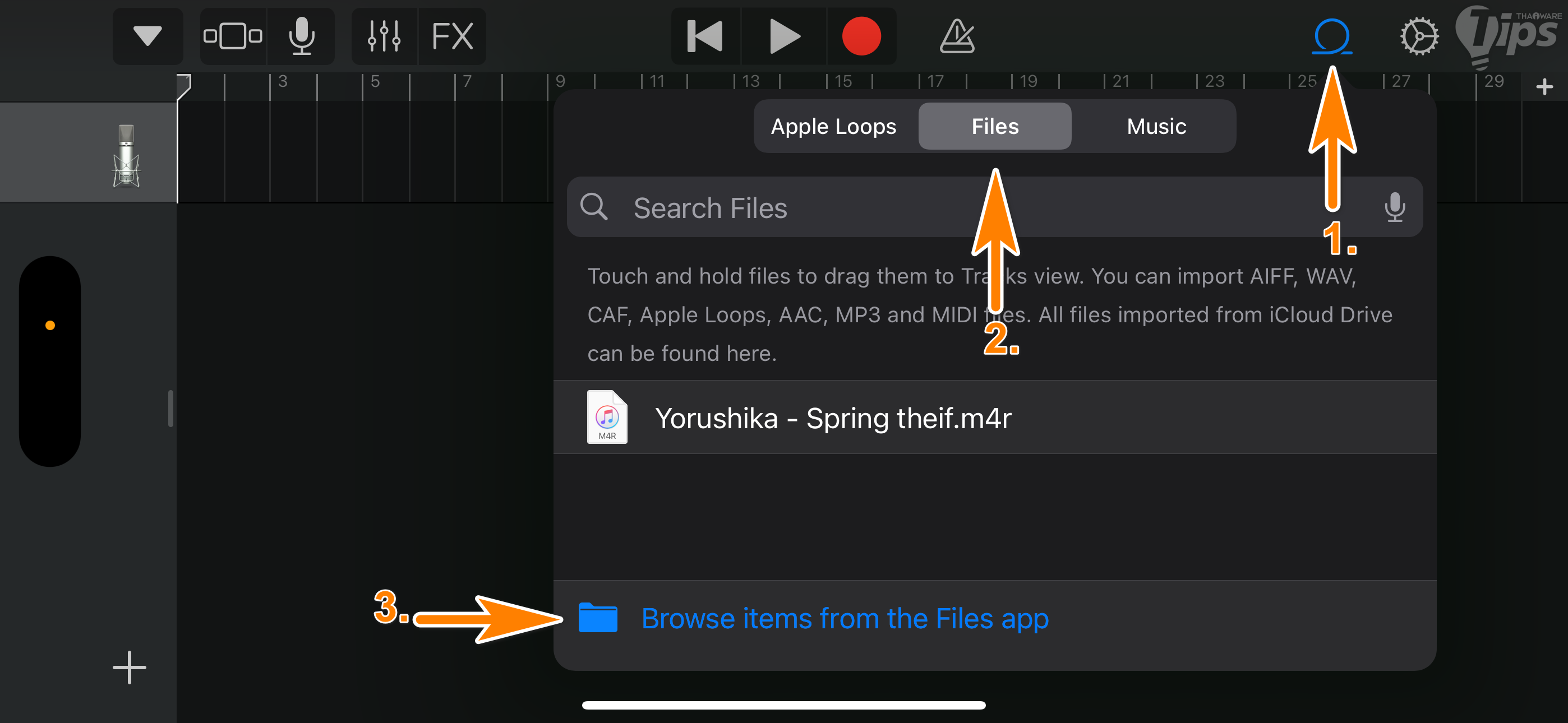Open track mixer controls icon

click(x=384, y=36)
